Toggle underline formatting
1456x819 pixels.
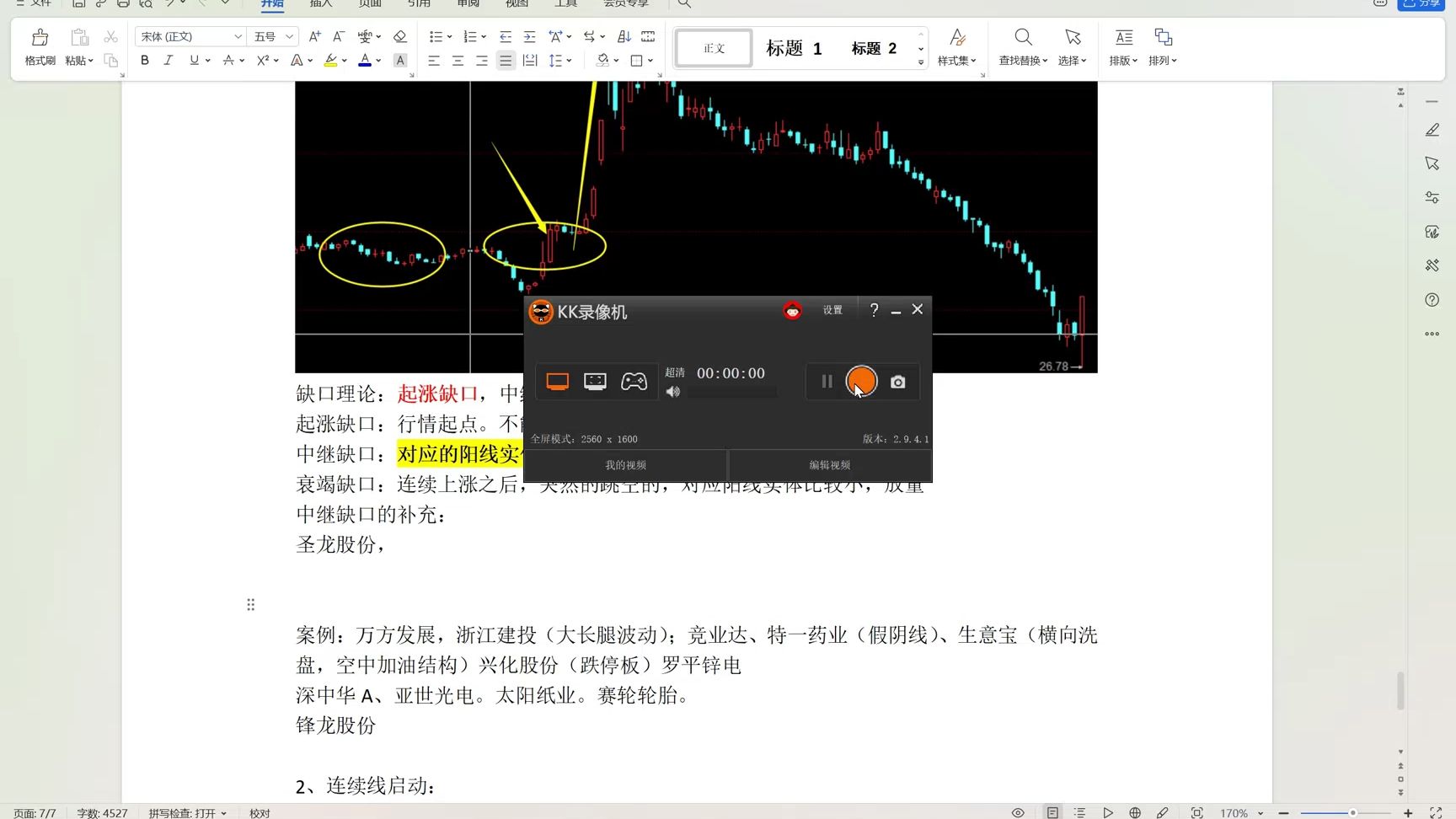[193, 60]
